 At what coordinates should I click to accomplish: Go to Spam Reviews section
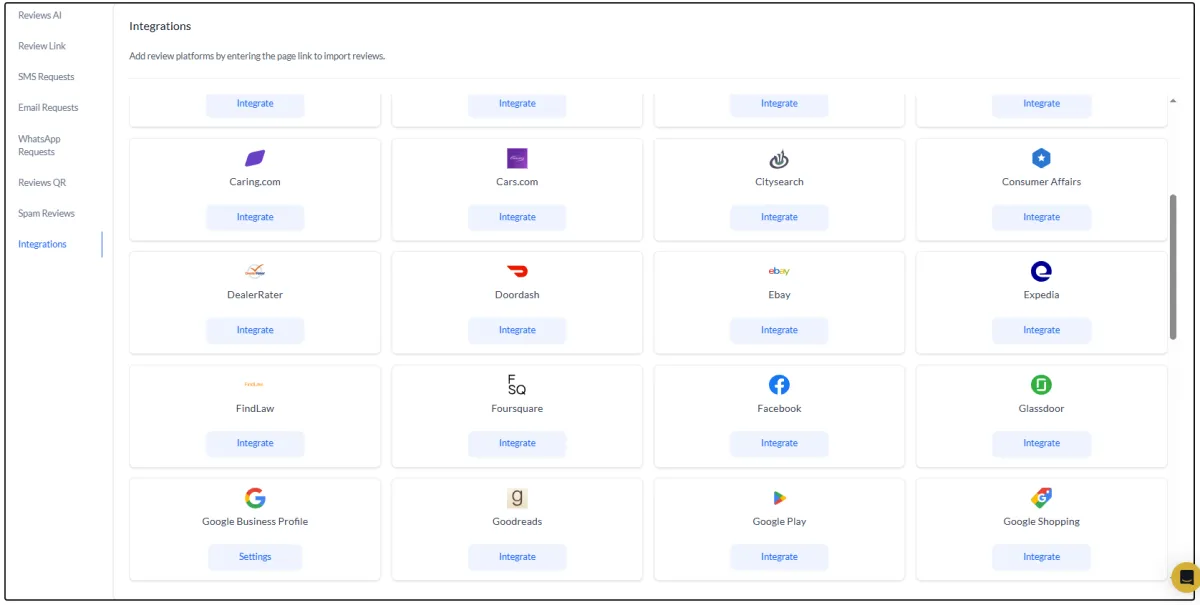[x=46, y=214]
